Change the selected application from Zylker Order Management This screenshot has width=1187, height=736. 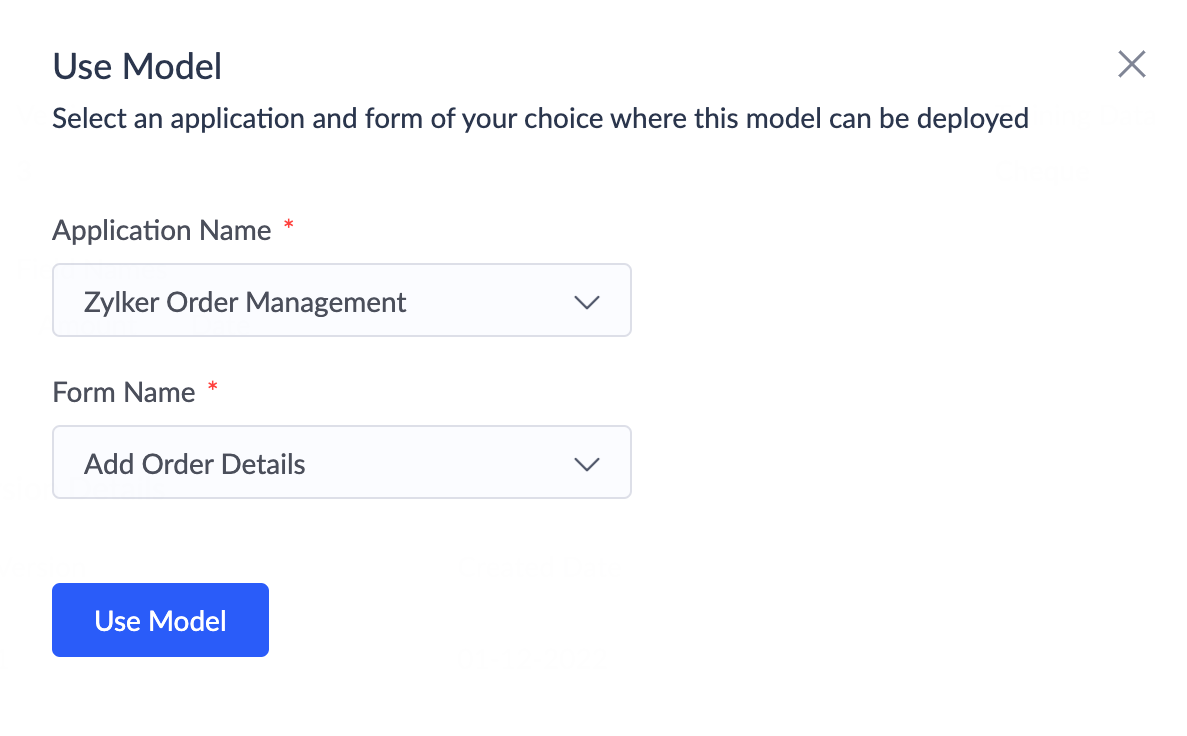pos(341,300)
